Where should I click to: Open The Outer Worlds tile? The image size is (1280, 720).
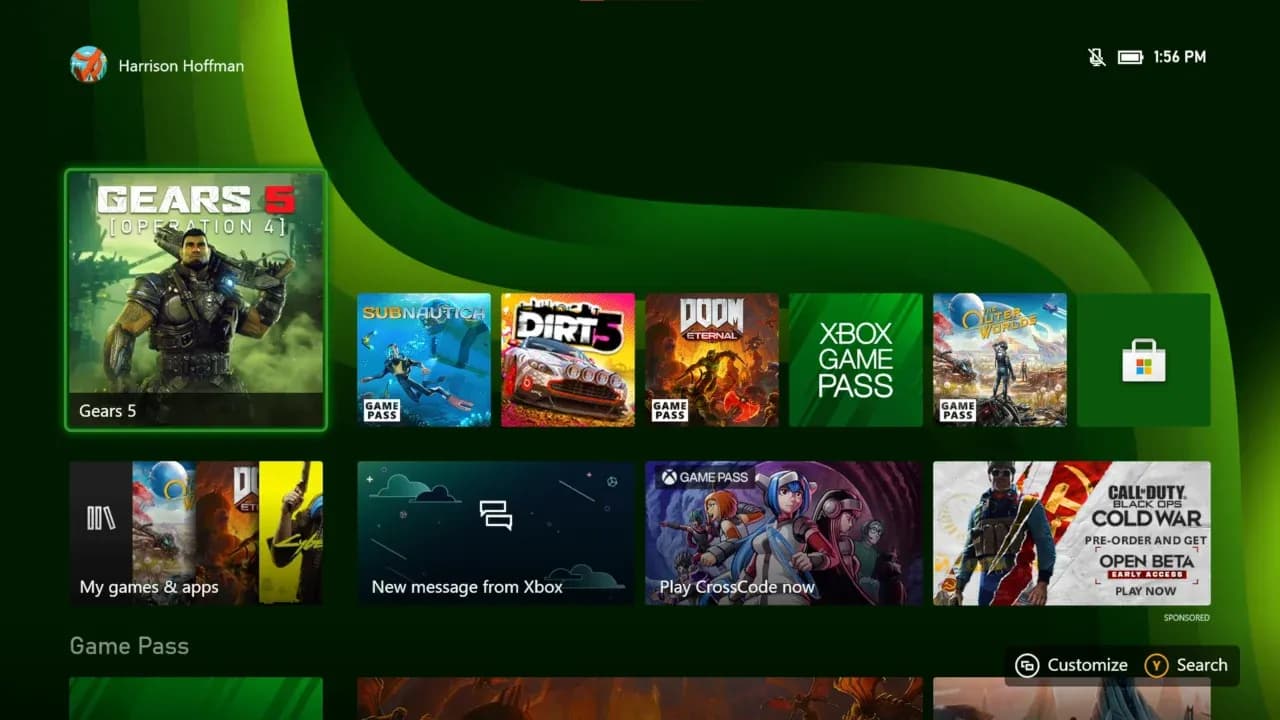[1000, 359]
